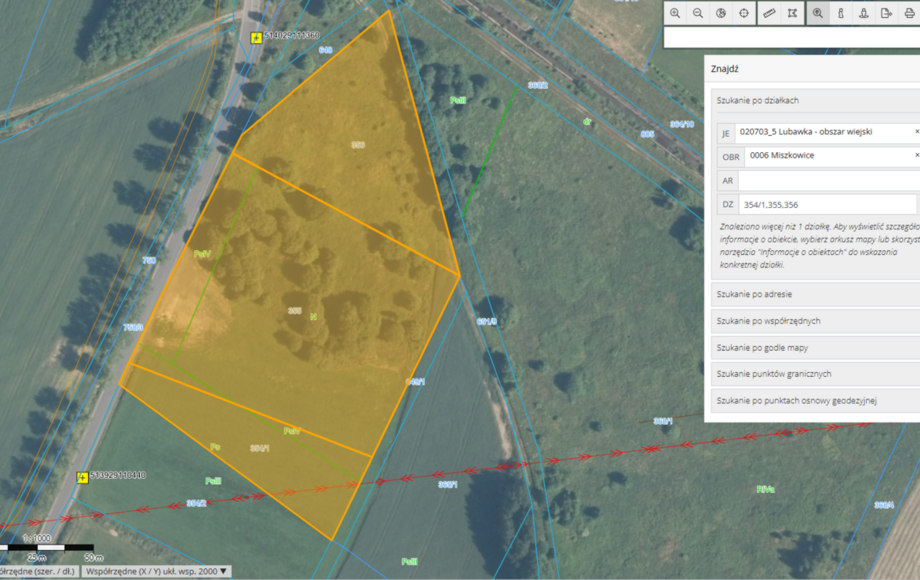920x580 pixels.
Task: Click the export document icon
Action: 887,13
